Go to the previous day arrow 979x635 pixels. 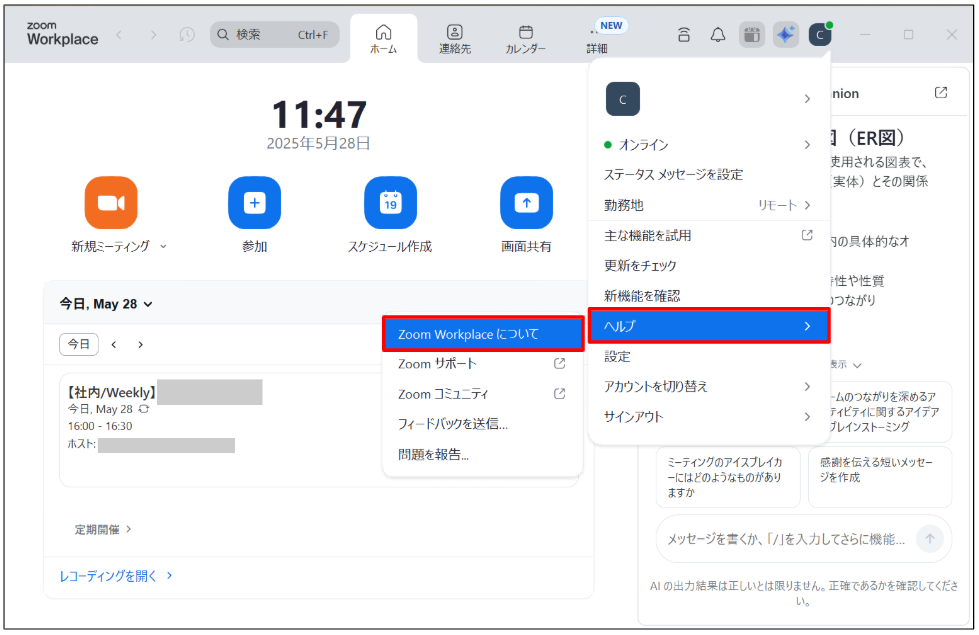(114, 345)
